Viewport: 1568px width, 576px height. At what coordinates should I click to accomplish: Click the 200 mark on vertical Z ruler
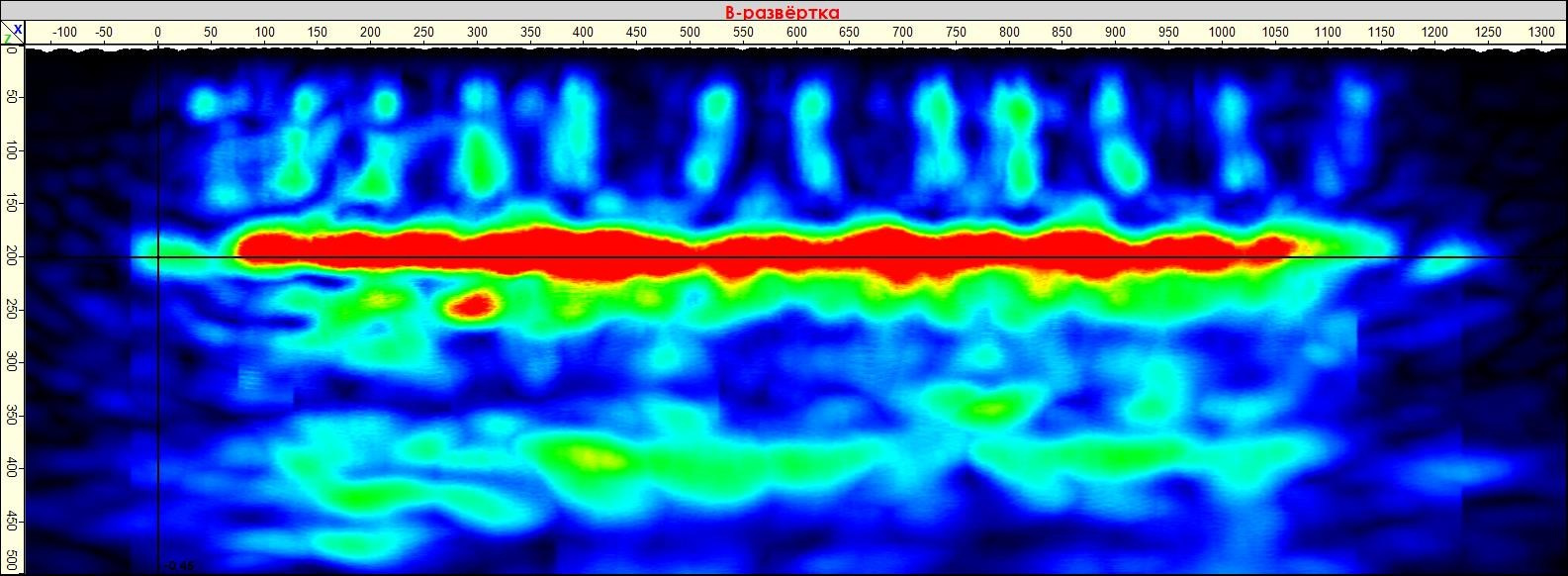point(11,258)
